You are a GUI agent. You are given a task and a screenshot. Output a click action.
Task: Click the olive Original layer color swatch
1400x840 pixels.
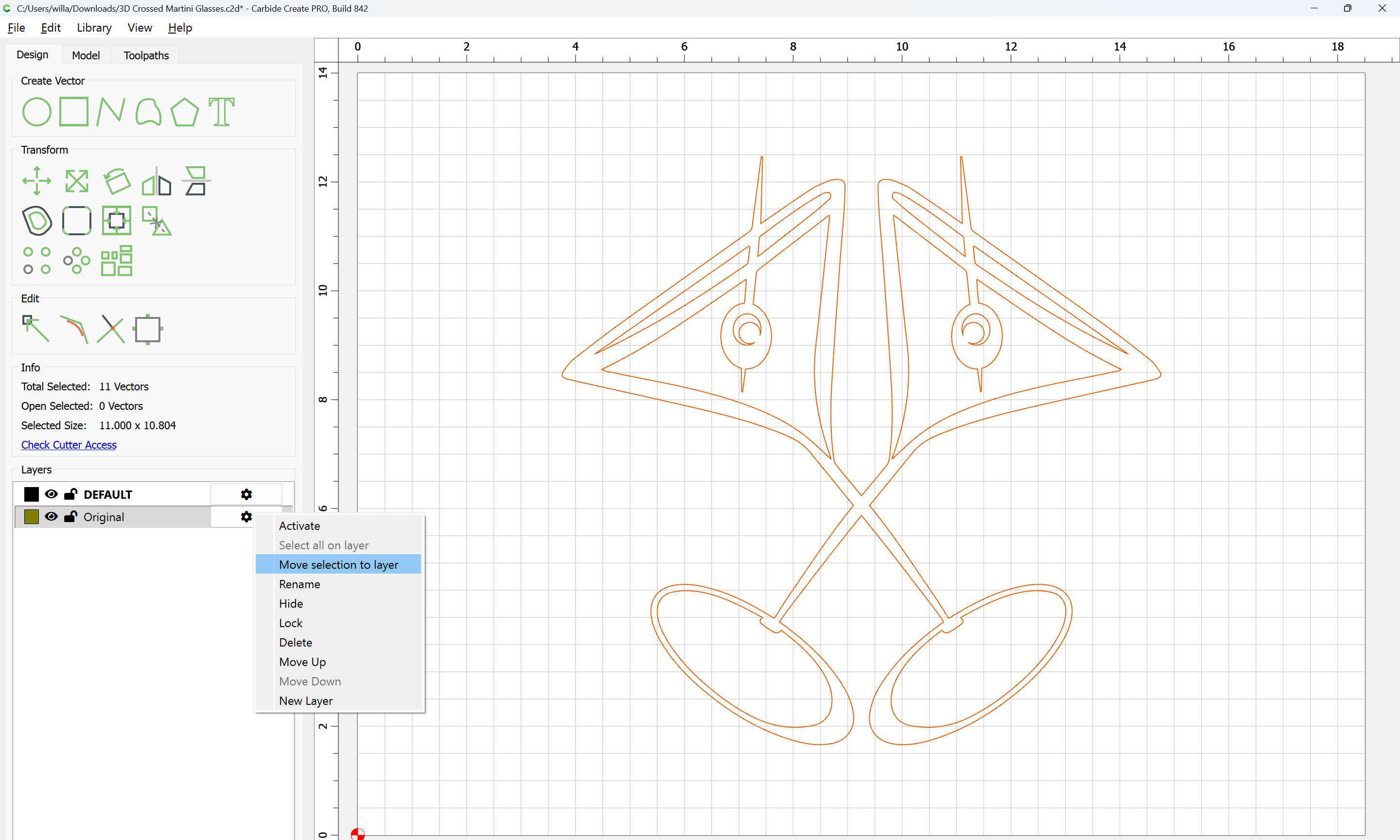pyautogui.click(x=32, y=517)
